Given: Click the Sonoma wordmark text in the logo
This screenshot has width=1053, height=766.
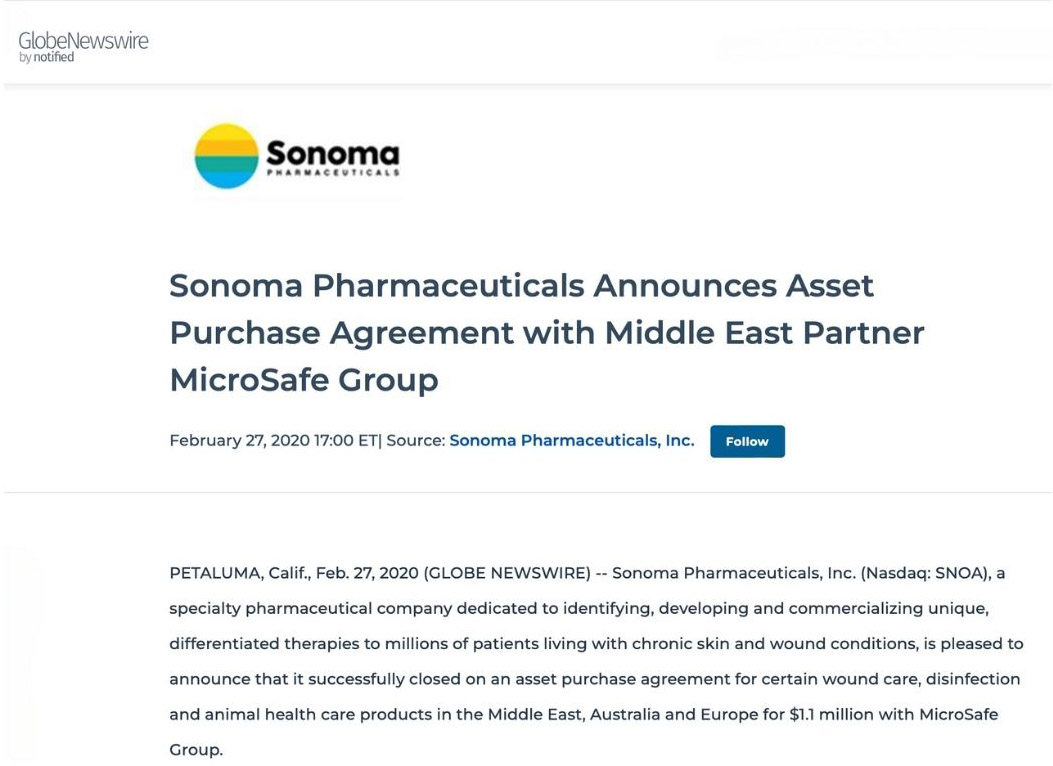Looking at the screenshot, I should 332,153.
